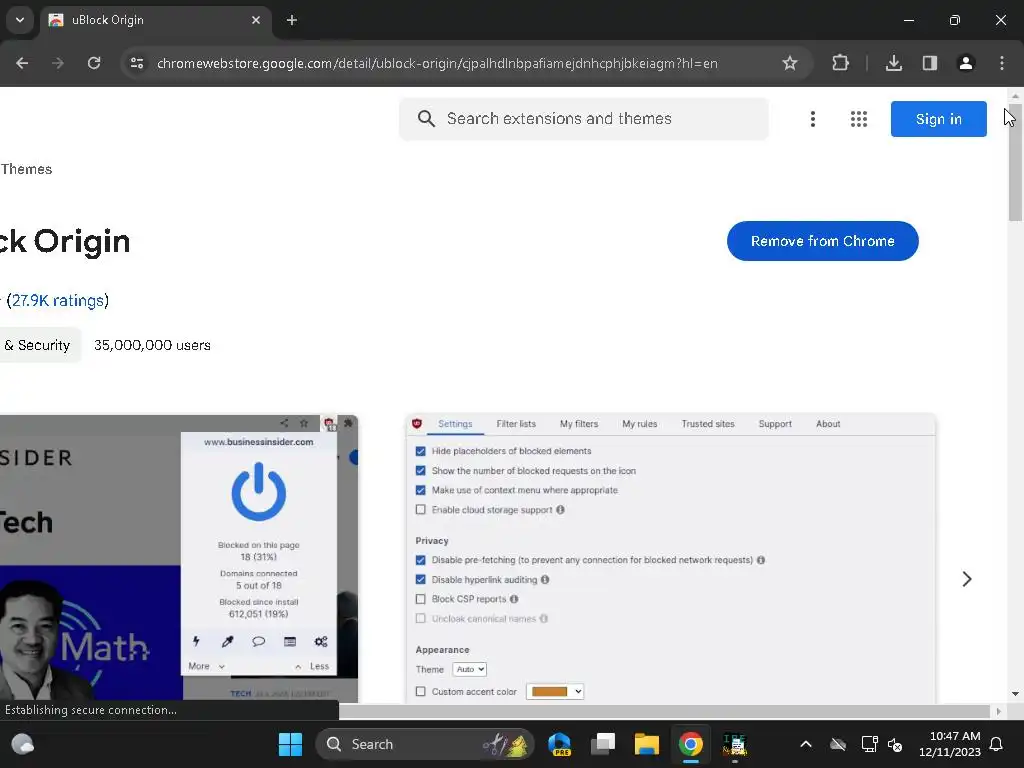Select the Settings tab in screenshot
The width and height of the screenshot is (1024, 768).
(455, 424)
